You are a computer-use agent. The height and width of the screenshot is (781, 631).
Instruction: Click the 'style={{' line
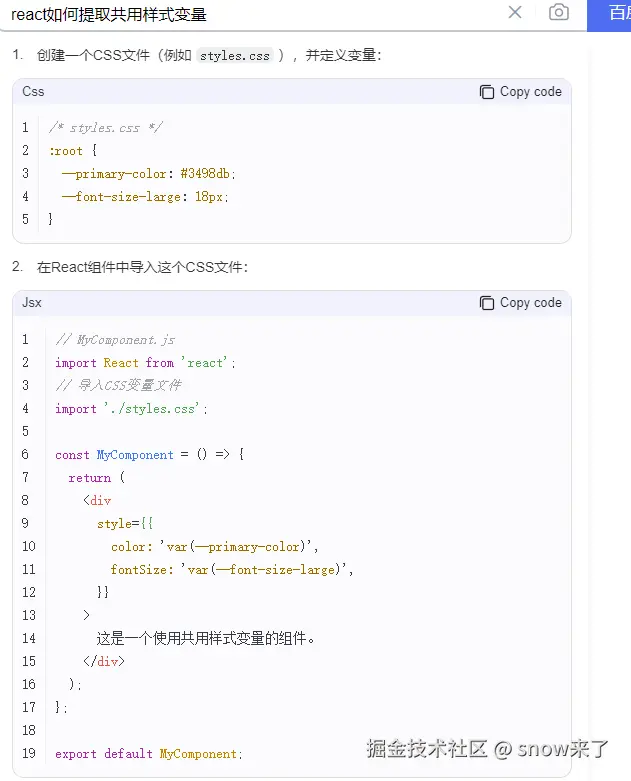click(125, 523)
